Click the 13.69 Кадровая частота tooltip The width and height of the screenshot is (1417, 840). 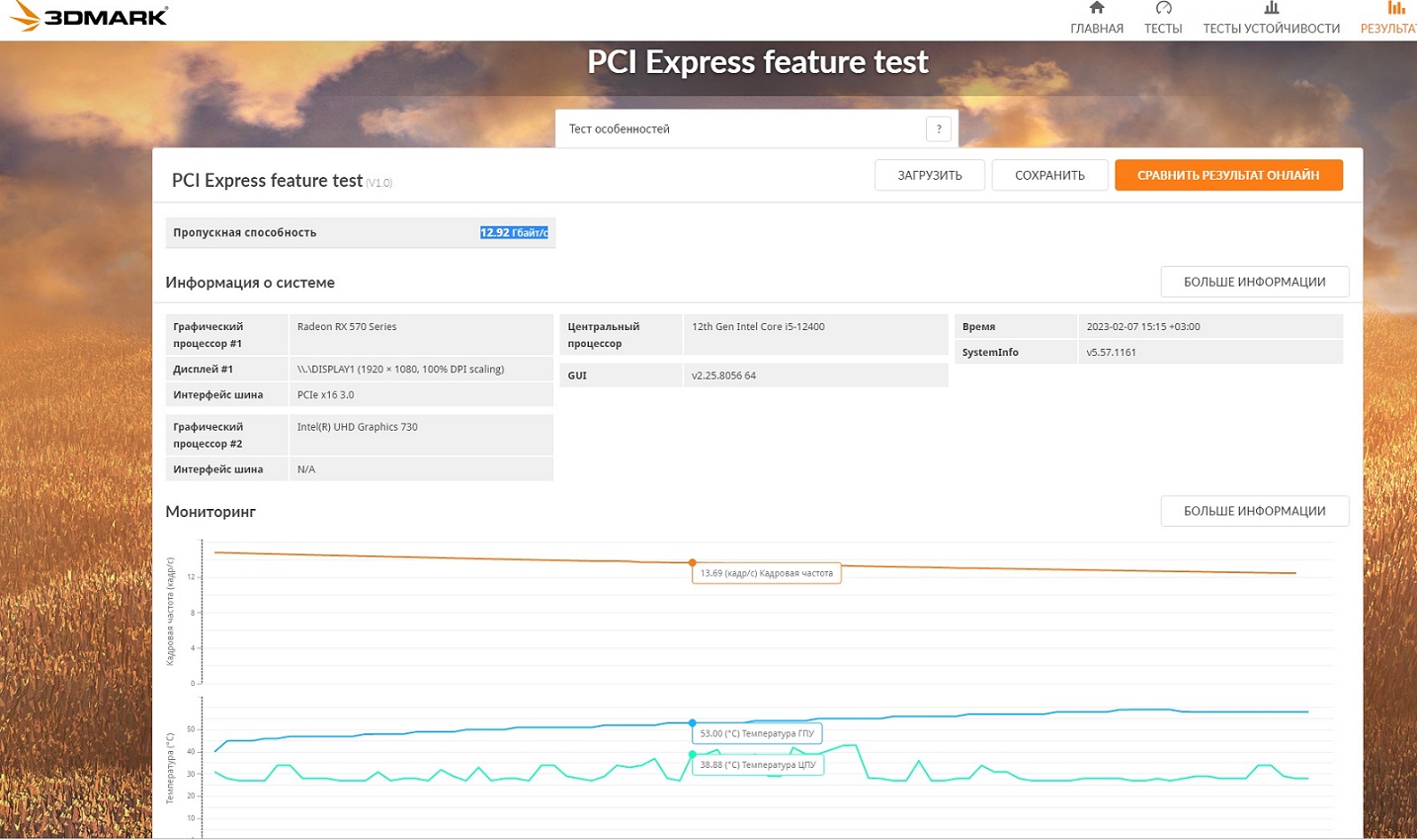[766, 573]
